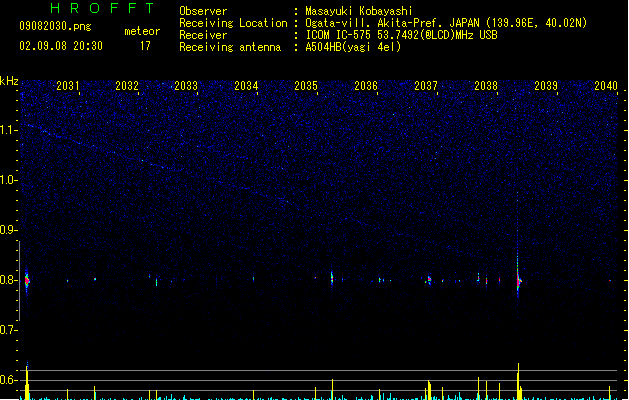Click the 2032 time axis label
Image resolution: width=629 pixels, height=400 pixels.
click(127, 86)
